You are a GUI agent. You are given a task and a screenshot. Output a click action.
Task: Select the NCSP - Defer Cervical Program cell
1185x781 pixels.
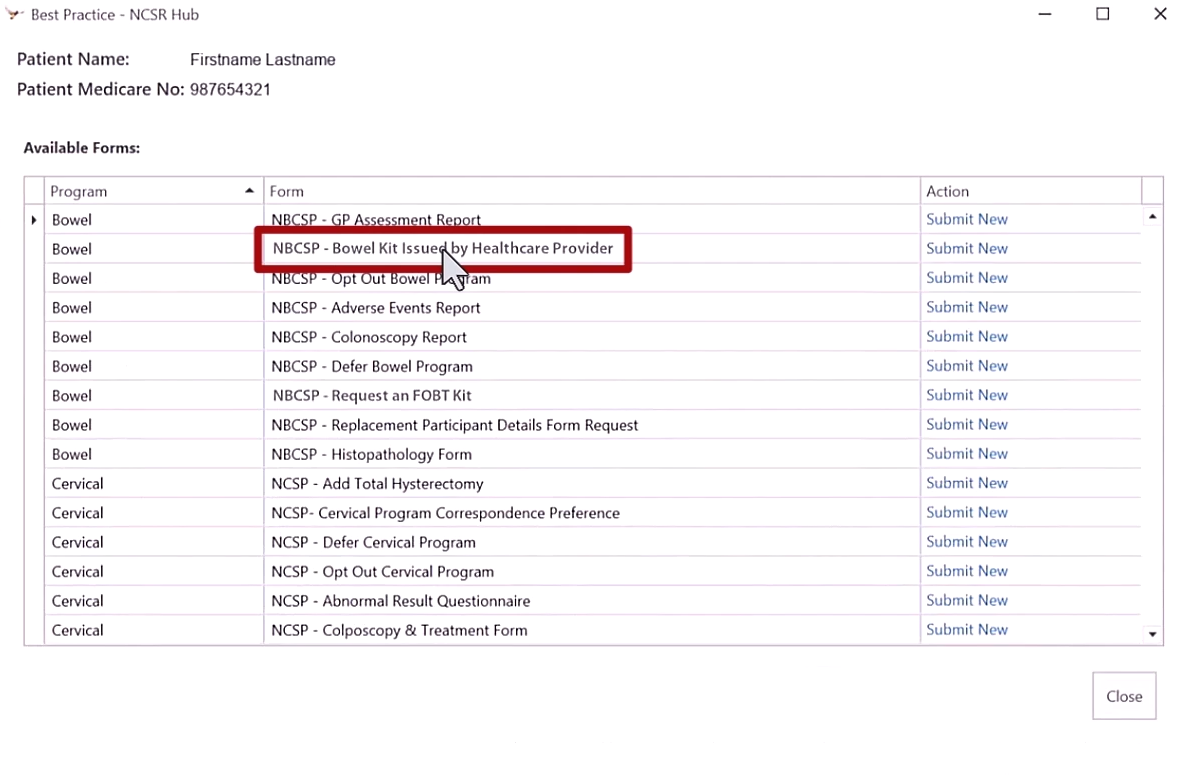592,543
